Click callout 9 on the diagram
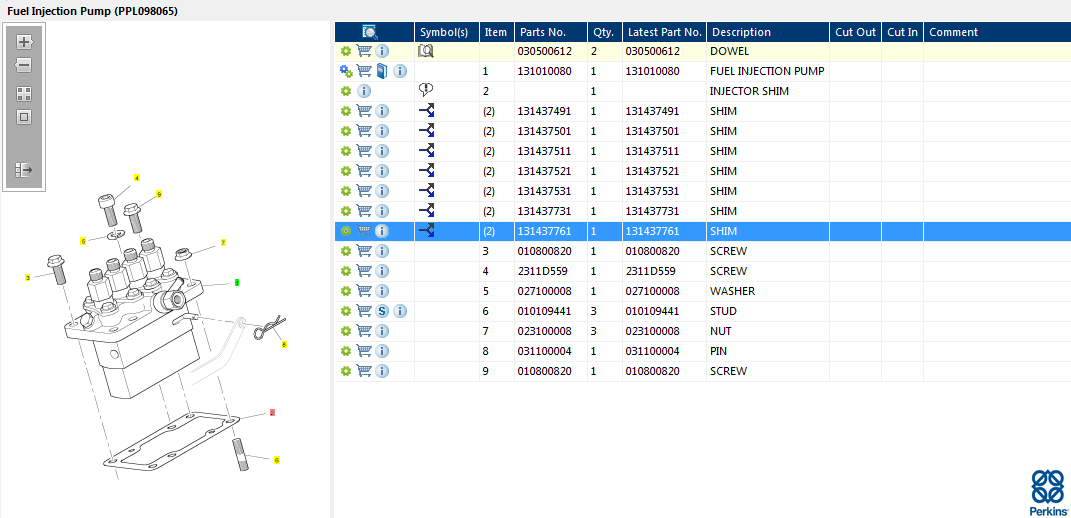 tap(159, 194)
